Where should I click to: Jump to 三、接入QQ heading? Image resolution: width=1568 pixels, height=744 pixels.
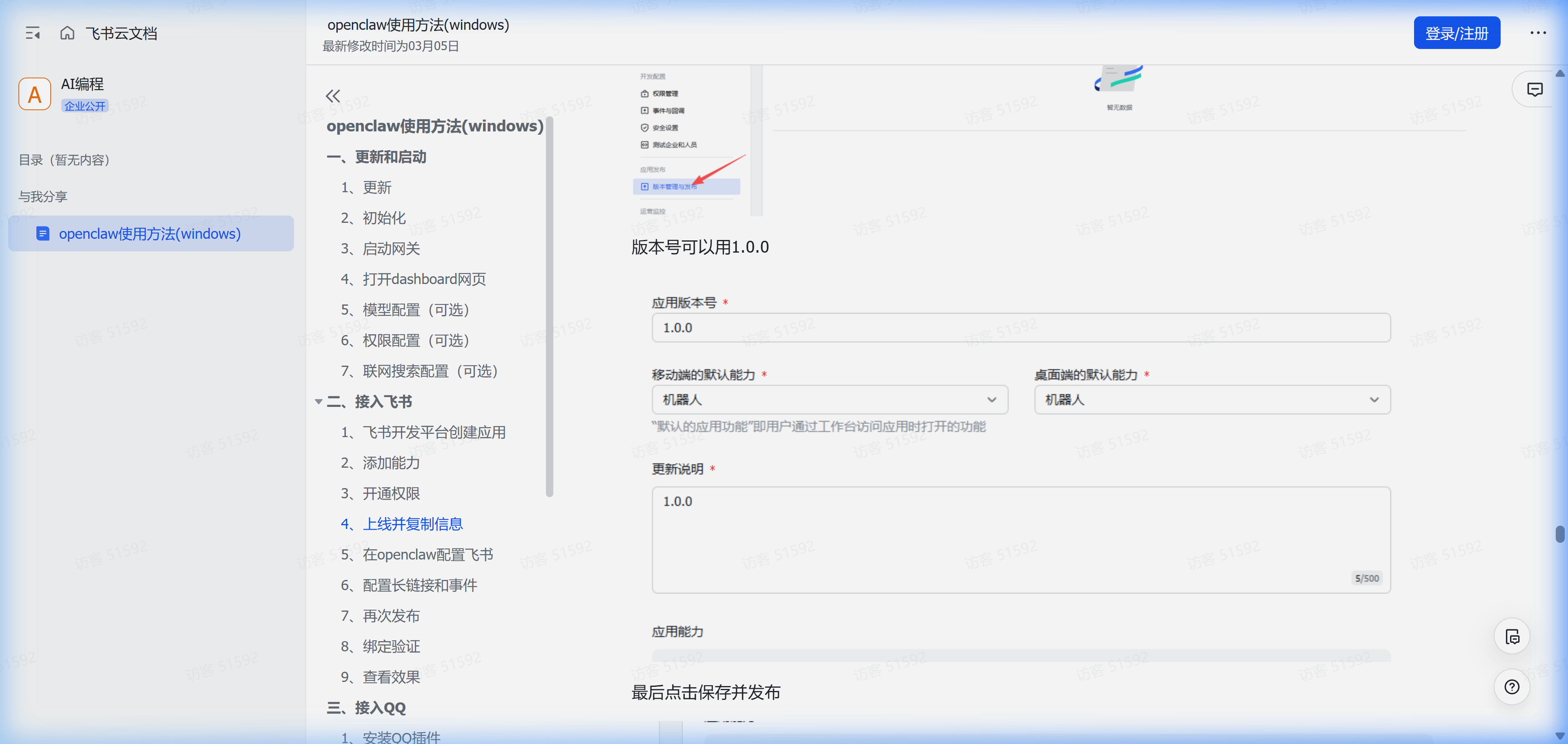click(366, 708)
